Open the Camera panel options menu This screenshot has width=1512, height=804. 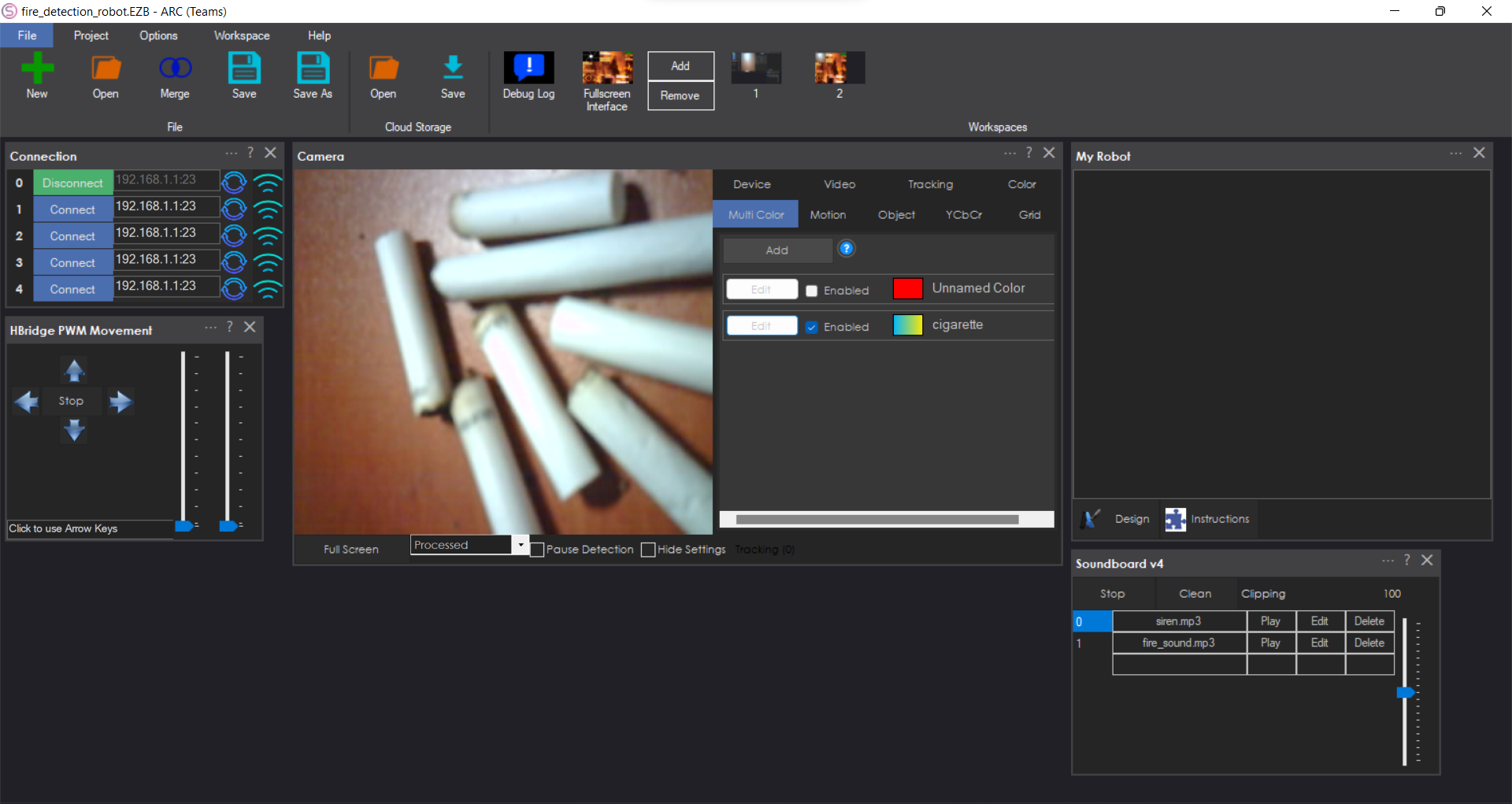coord(1010,153)
